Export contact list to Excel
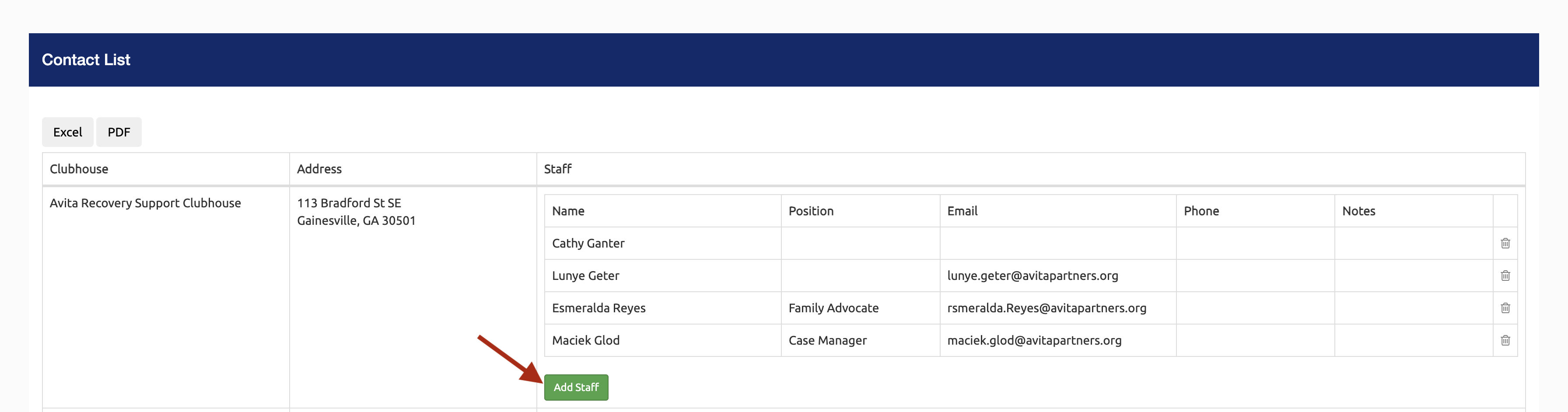Viewport: 1568px width, 412px height. click(67, 132)
